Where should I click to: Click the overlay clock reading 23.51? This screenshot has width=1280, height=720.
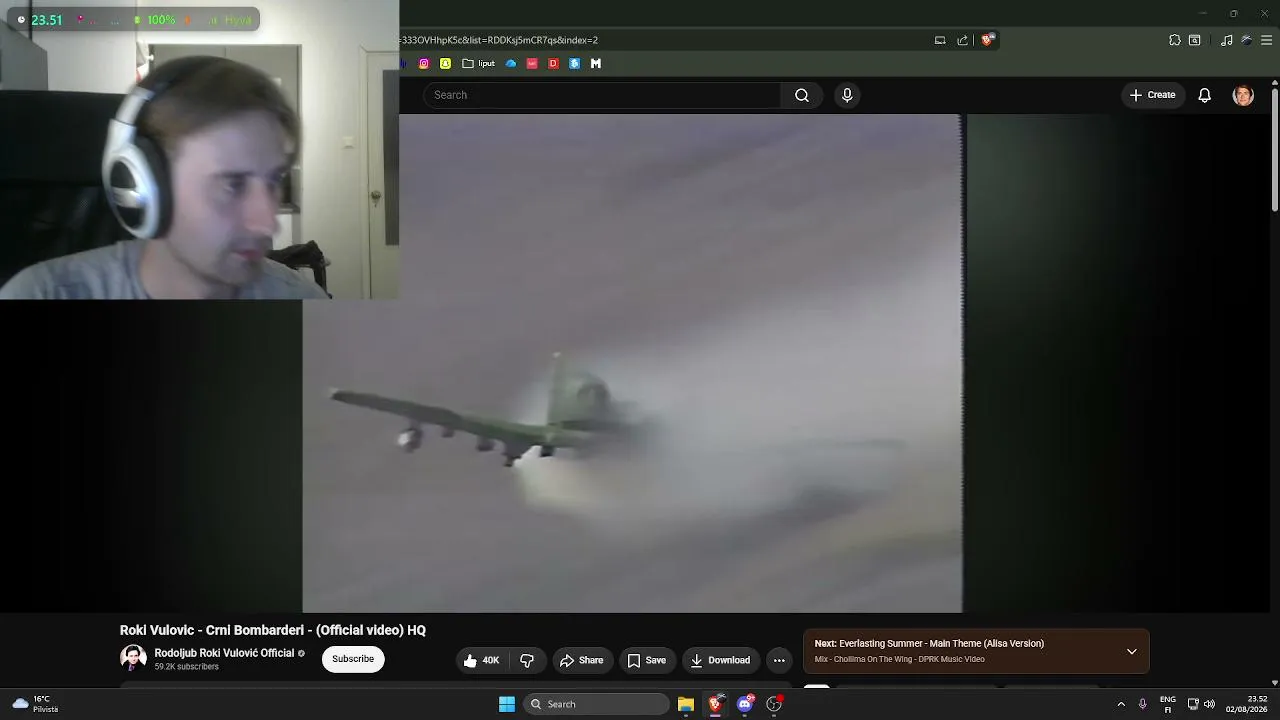tap(47, 20)
